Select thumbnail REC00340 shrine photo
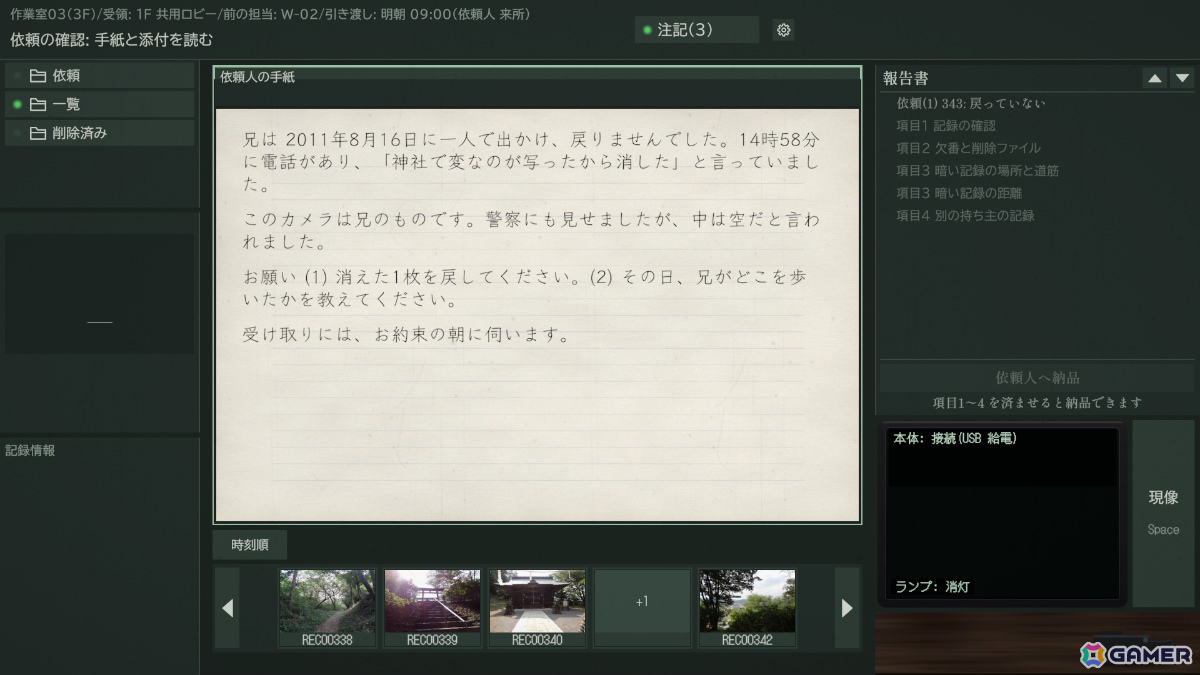 coord(537,608)
